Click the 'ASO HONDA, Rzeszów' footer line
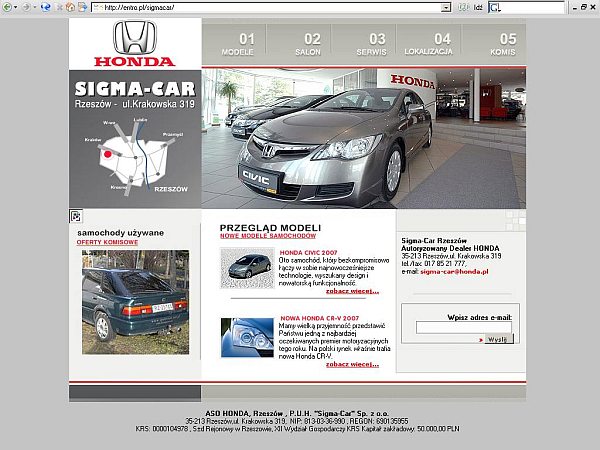The height and width of the screenshot is (450, 600). click(x=297, y=414)
